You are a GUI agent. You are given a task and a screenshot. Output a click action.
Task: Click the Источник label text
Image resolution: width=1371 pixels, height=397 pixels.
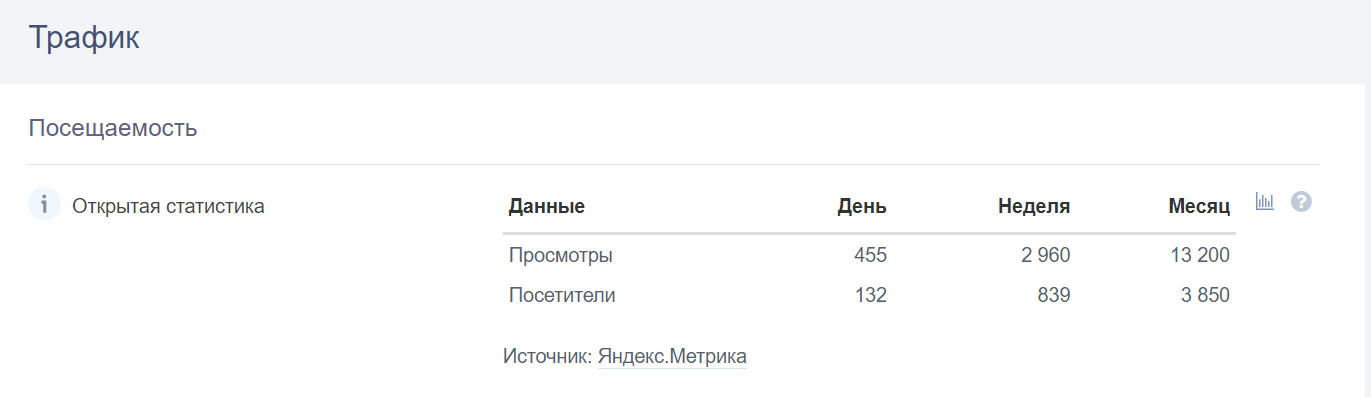[x=548, y=356]
